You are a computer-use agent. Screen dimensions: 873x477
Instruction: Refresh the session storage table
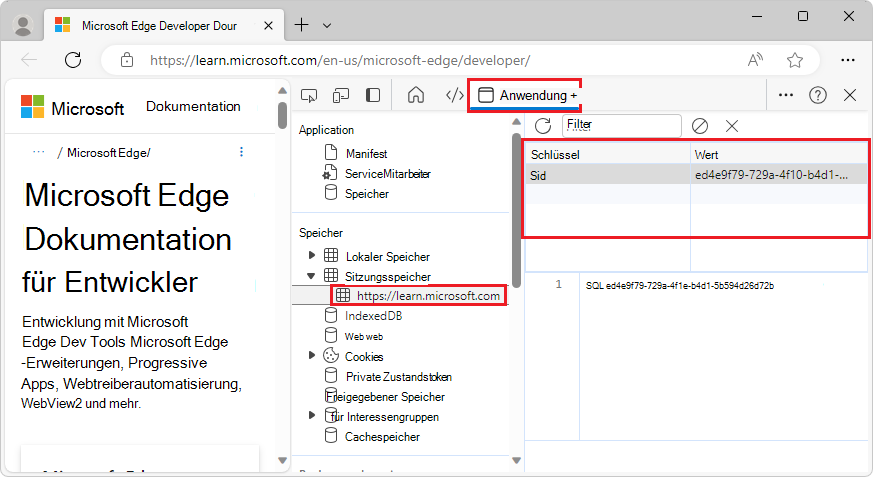(543, 126)
